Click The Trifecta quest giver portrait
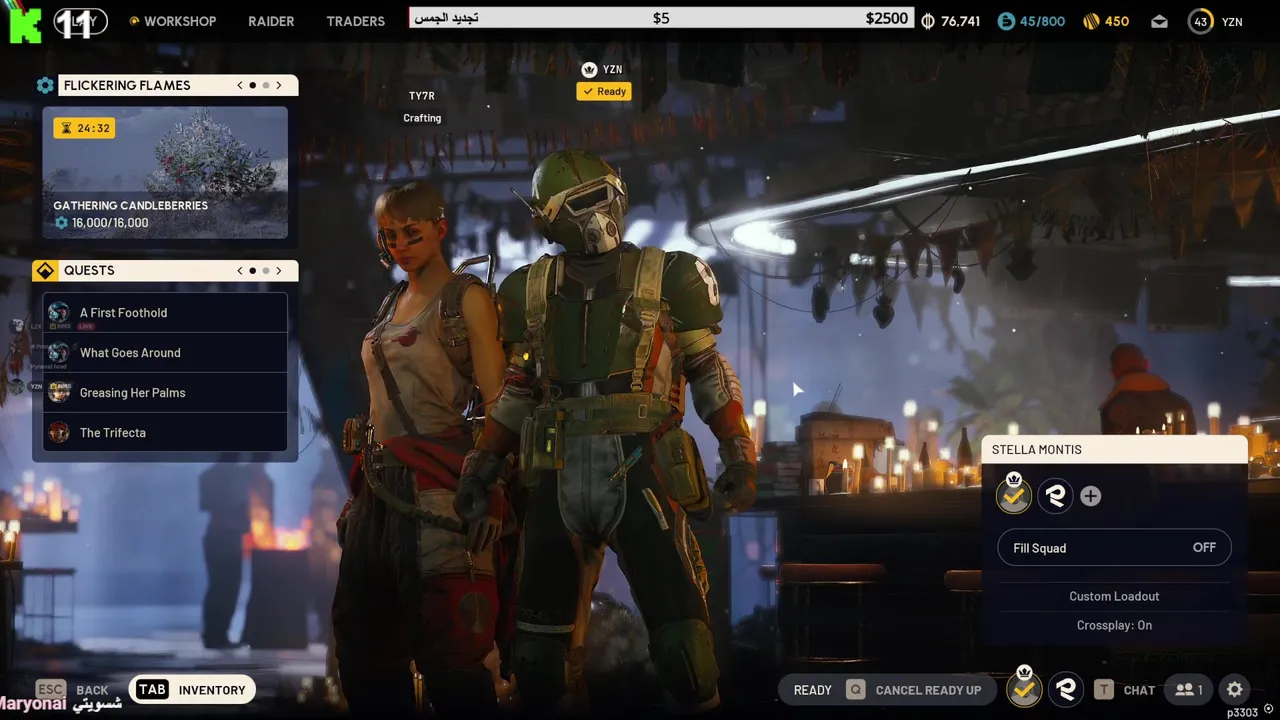The image size is (1280, 720). 59,432
